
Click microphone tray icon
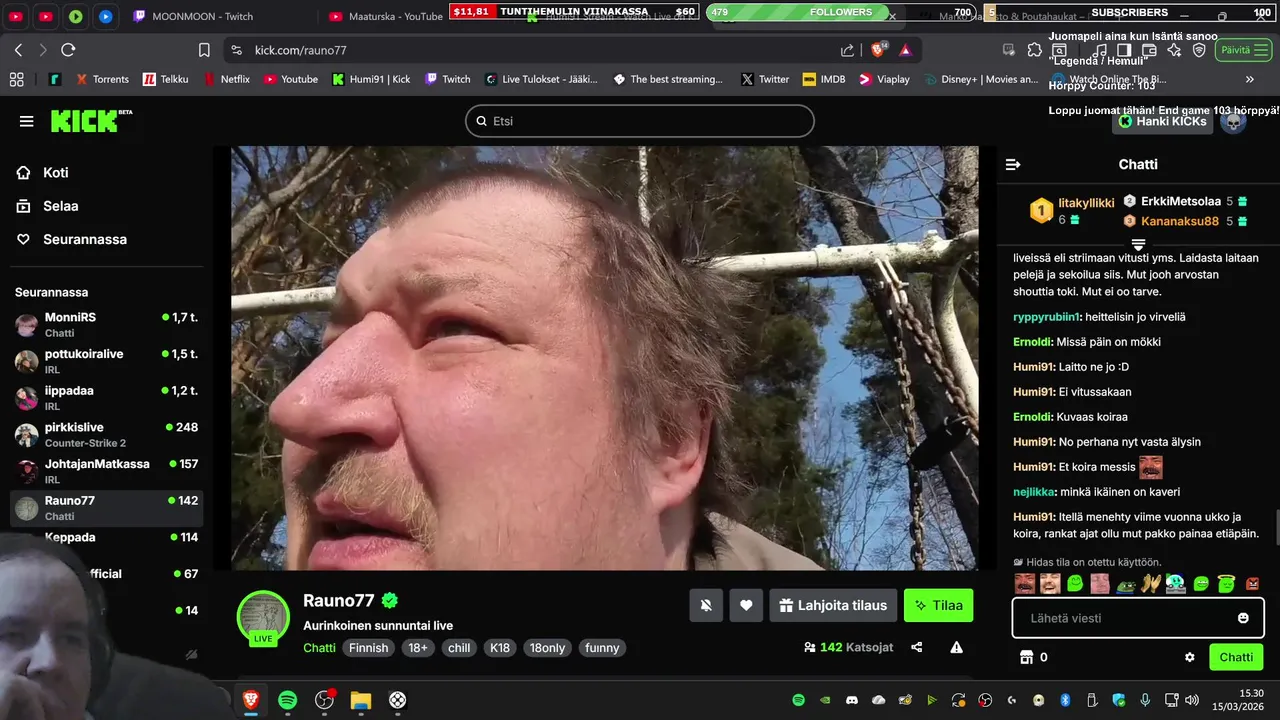point(1145,700)
